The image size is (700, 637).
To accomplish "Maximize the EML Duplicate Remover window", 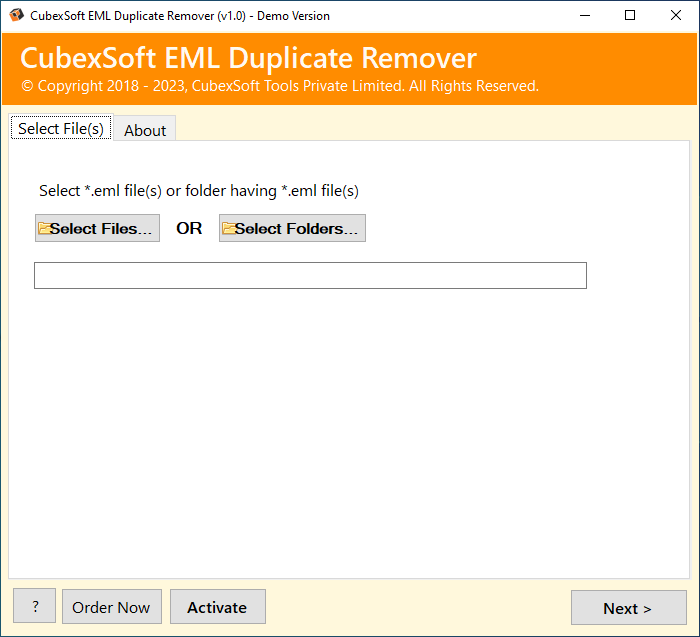I will pos(630,16).
